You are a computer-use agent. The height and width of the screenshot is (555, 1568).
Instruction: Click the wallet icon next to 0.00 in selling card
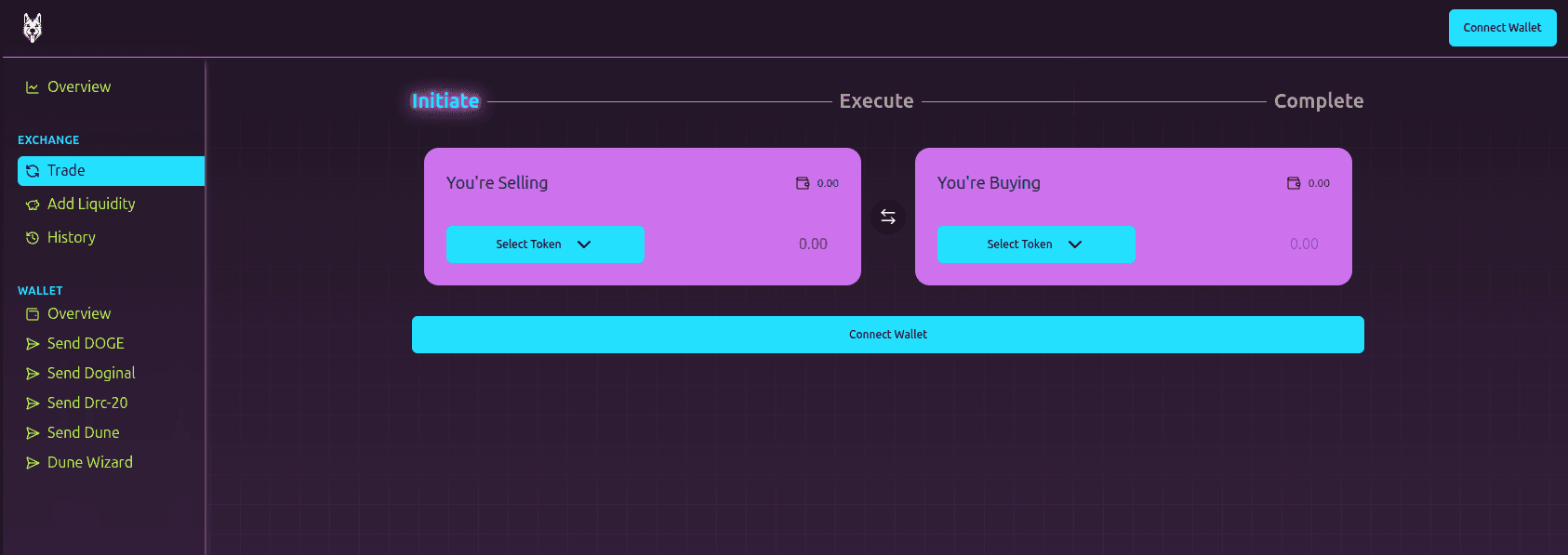[x=802, y=182]
